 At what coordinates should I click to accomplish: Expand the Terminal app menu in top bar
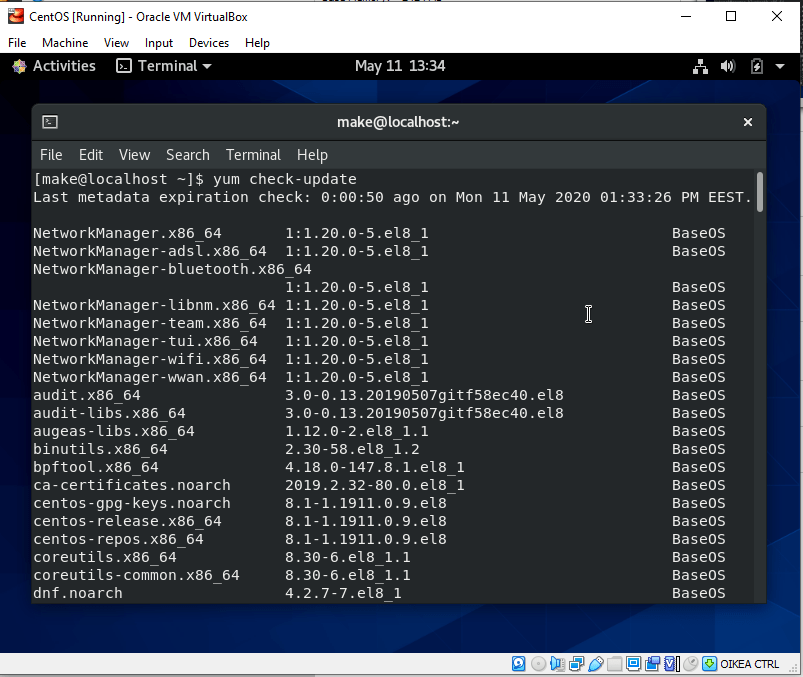(x=164, y=66)
